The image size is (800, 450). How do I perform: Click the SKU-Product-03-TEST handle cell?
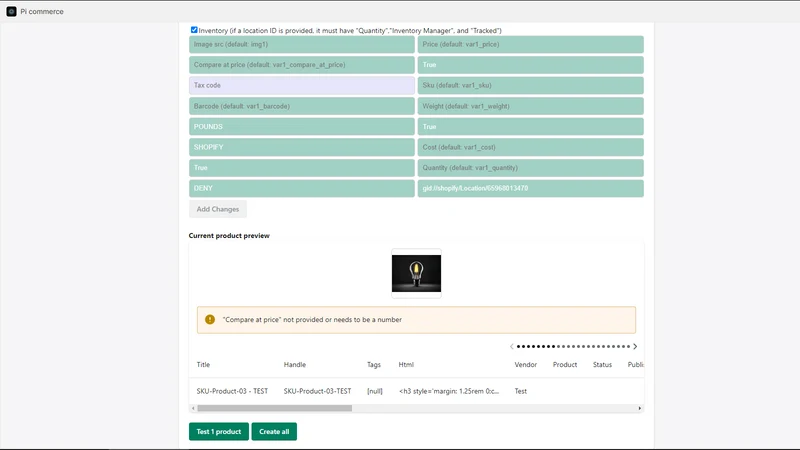click(x=317, y=391)
